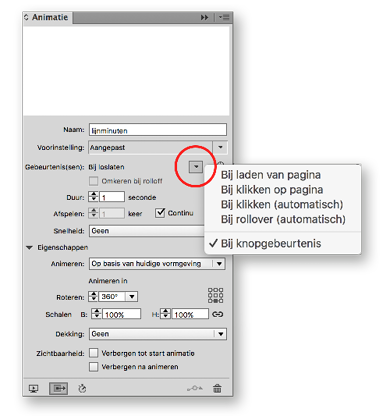Click the animation preview area

[x=126, y=70]
